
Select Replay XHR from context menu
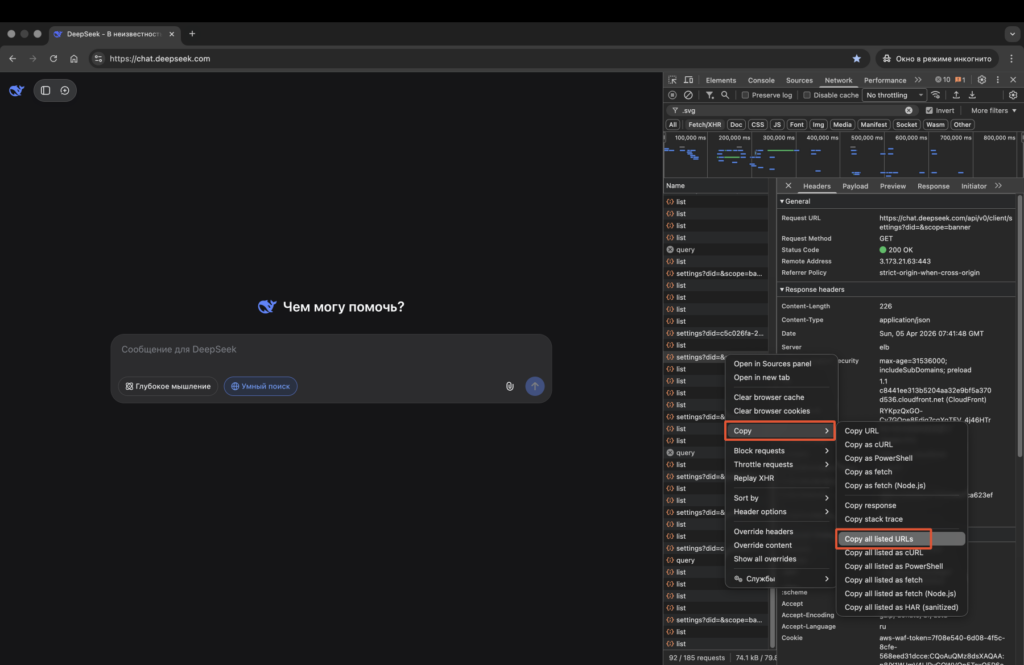point(781,478)
